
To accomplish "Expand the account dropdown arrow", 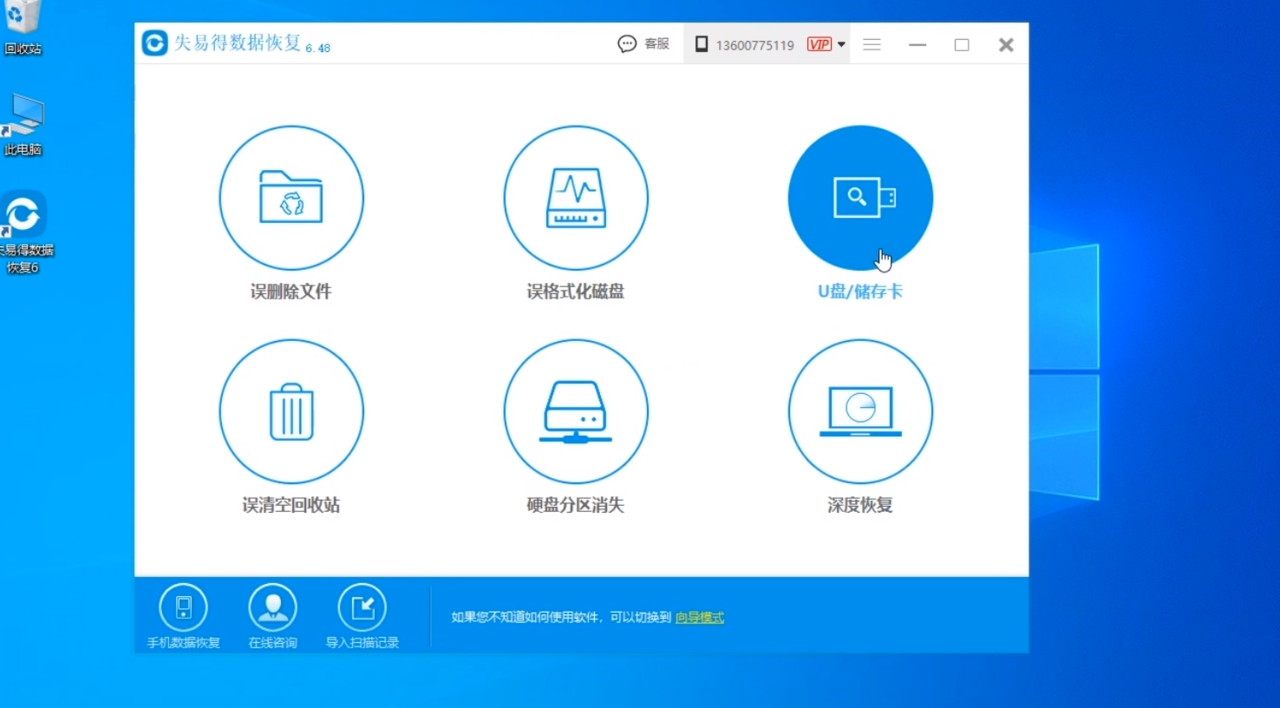I will tap(841, 45).
